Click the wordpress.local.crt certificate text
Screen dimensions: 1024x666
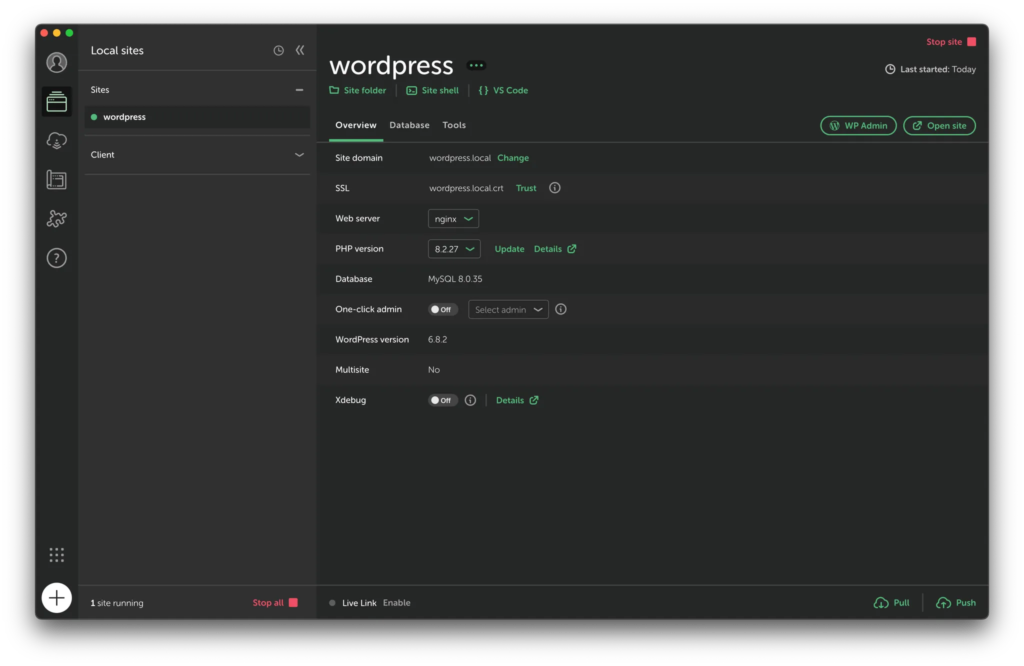(466, 188)
